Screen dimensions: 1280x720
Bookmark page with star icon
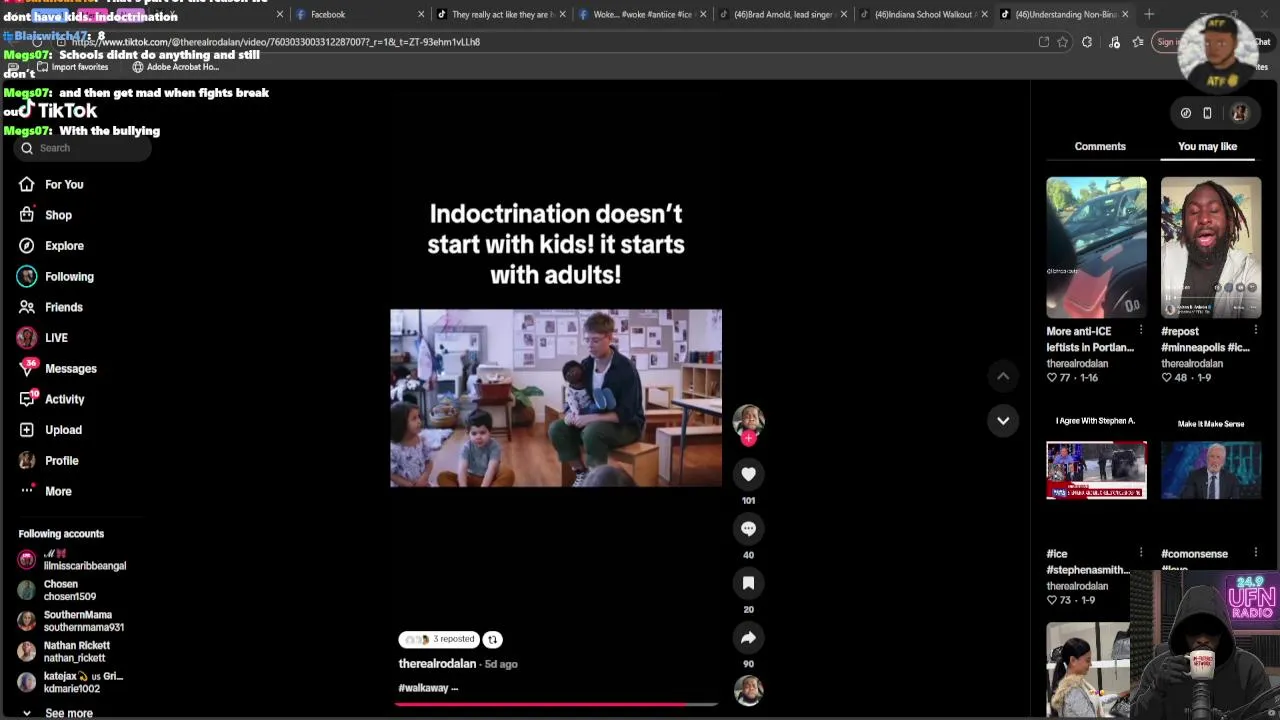(x=1062, y=42)
